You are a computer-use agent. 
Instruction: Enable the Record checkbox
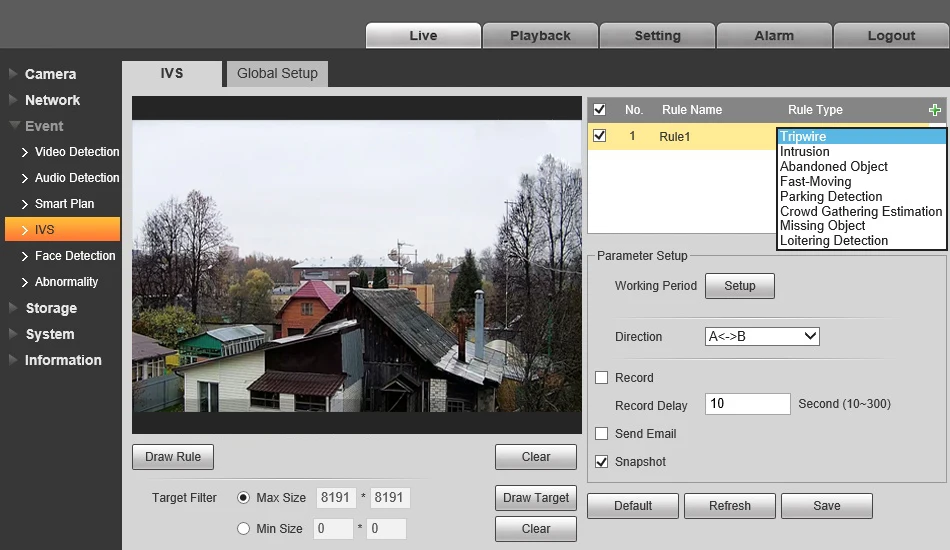click(x=601, y=377)
